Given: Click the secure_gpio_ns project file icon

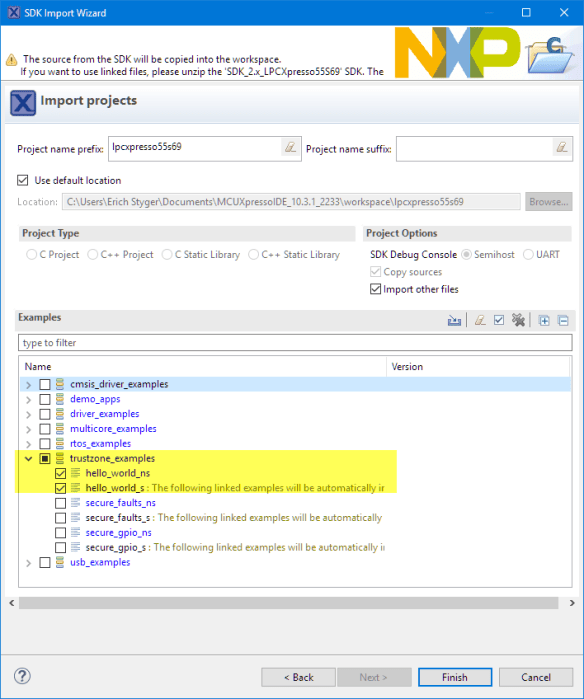Looking at the screenshot, I should tap(76, 533).
